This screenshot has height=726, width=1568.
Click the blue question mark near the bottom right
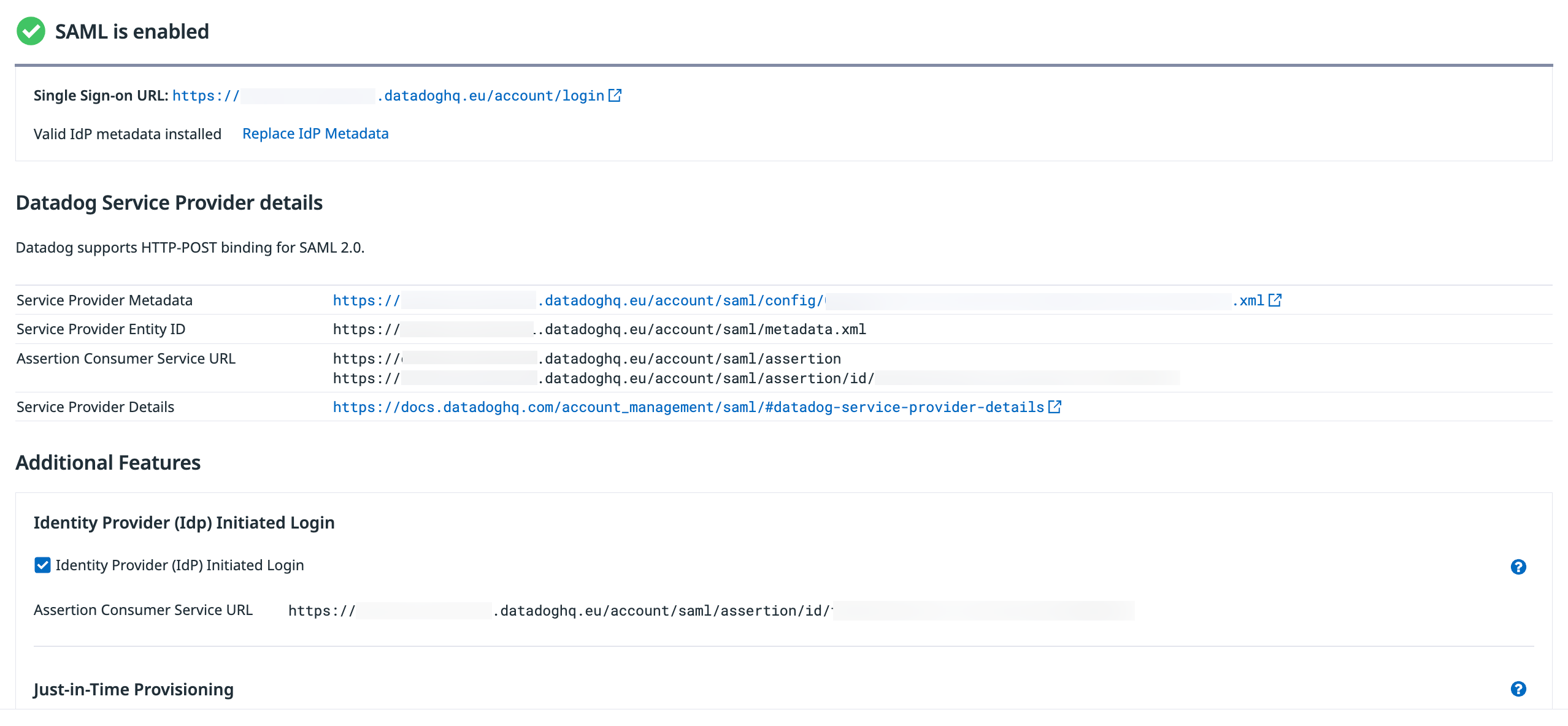click(x=1518, y=689)
